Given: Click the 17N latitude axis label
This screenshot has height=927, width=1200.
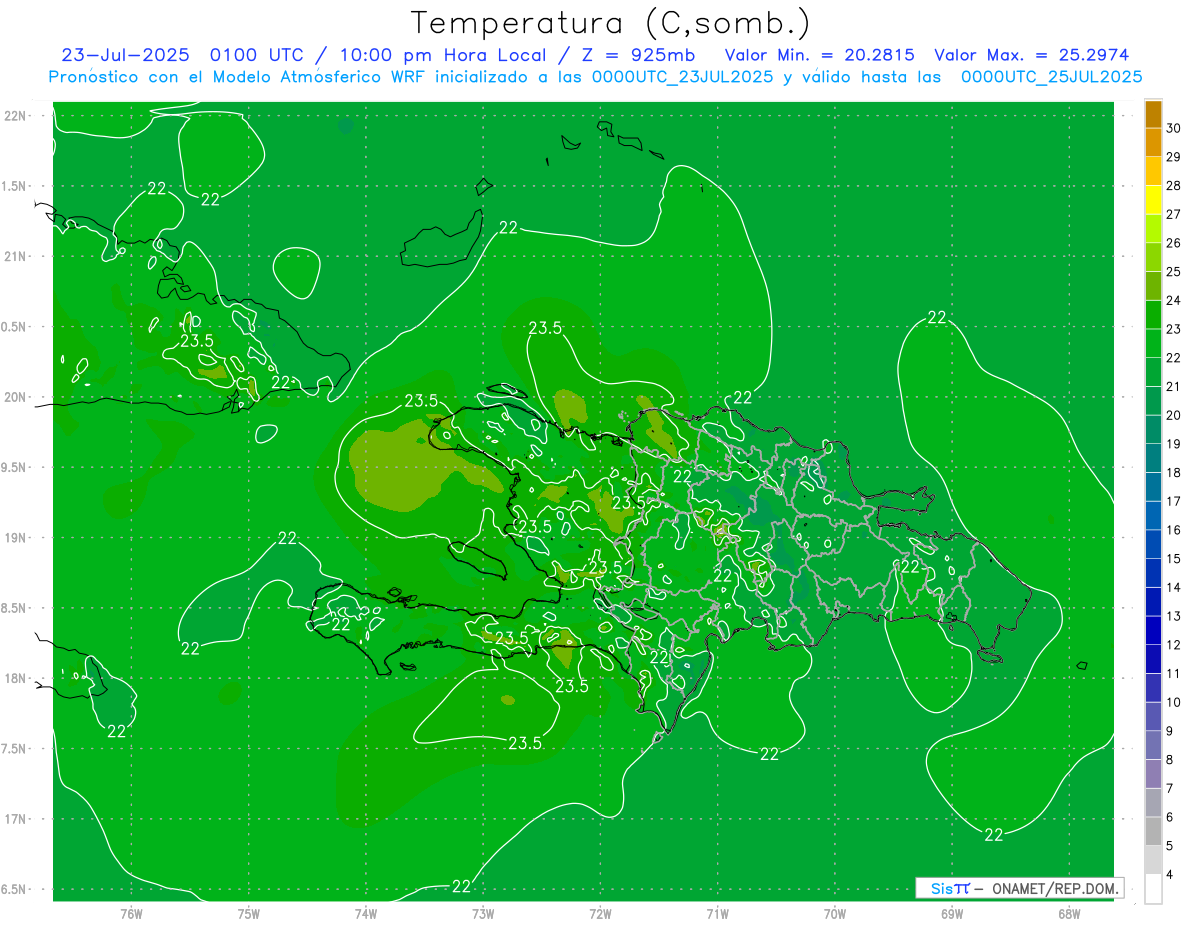Looking at the screenshot, I should 17,819.
